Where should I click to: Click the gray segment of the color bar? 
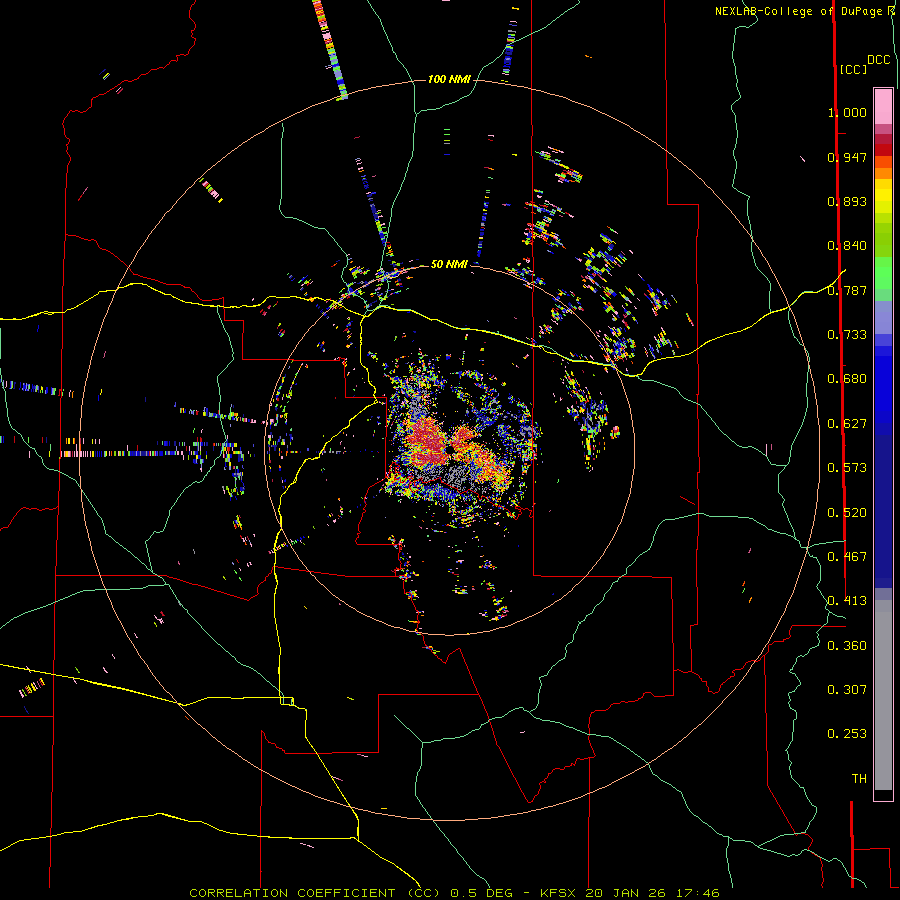(883, 695)
